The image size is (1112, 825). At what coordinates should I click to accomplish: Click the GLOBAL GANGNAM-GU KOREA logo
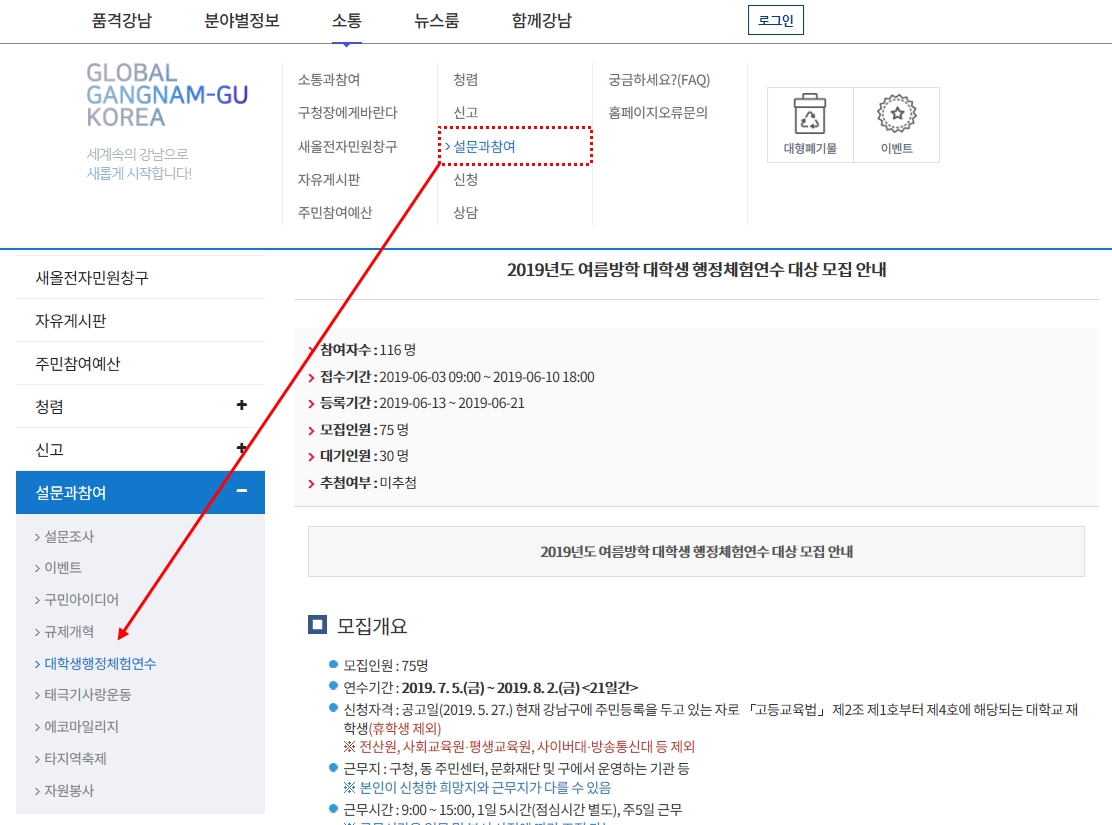pyautogui.click(x=167, y=95)
